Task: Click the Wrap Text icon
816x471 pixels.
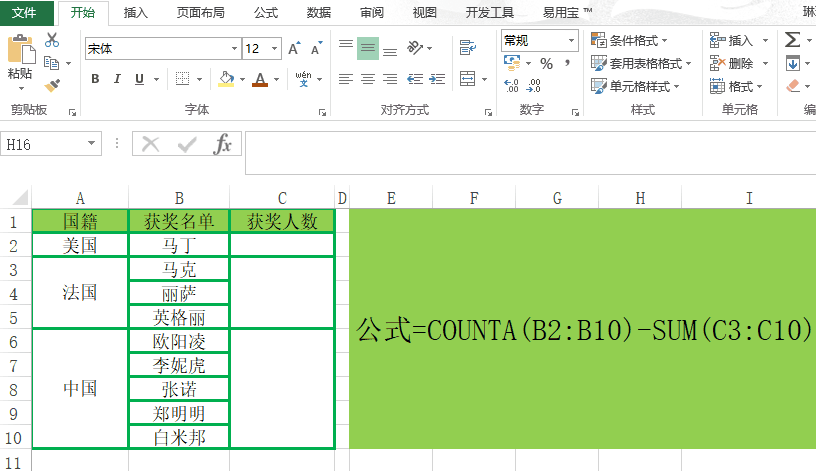Action: 468,48
